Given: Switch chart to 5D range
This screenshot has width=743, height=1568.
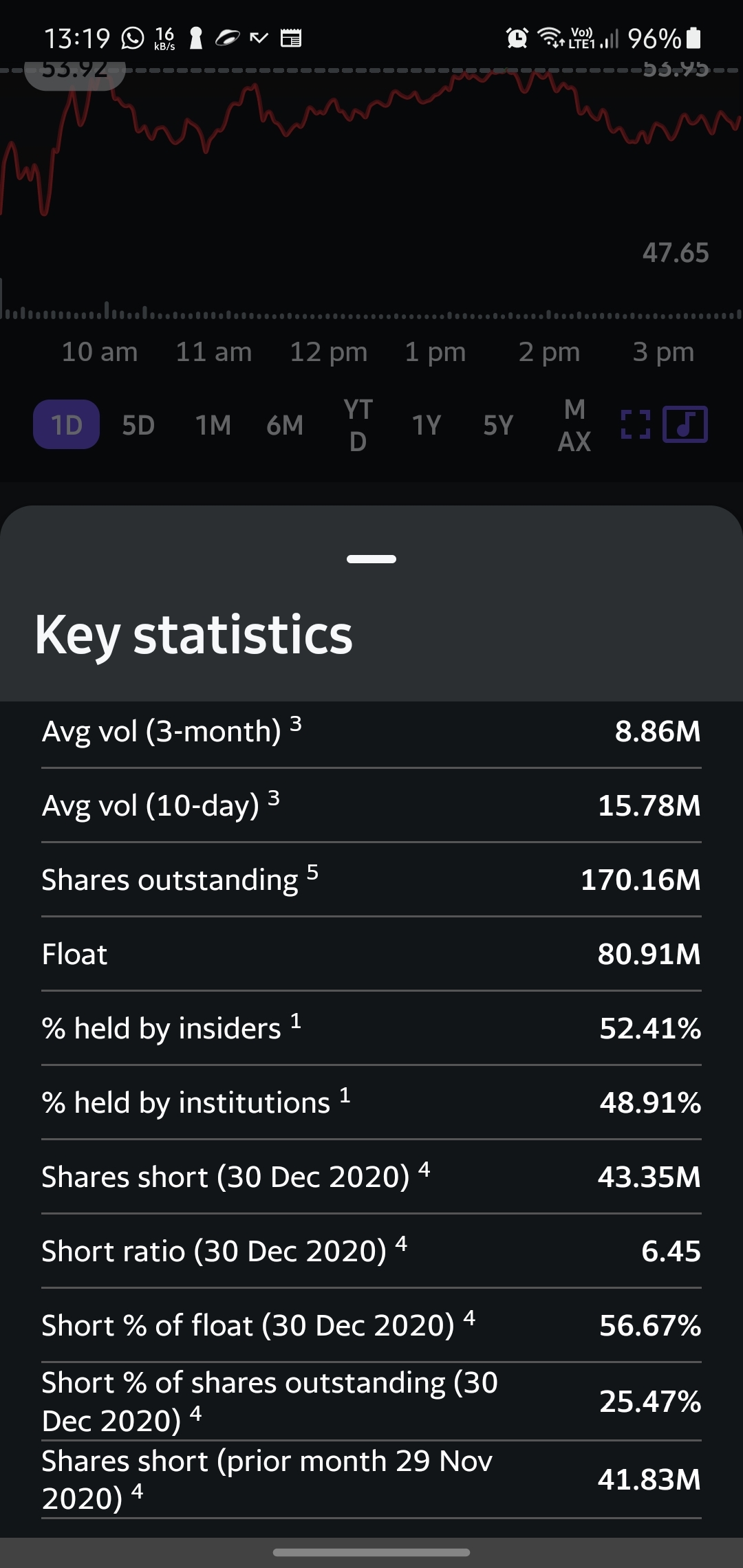Looking at the screenshot, I should click(138, 425).
